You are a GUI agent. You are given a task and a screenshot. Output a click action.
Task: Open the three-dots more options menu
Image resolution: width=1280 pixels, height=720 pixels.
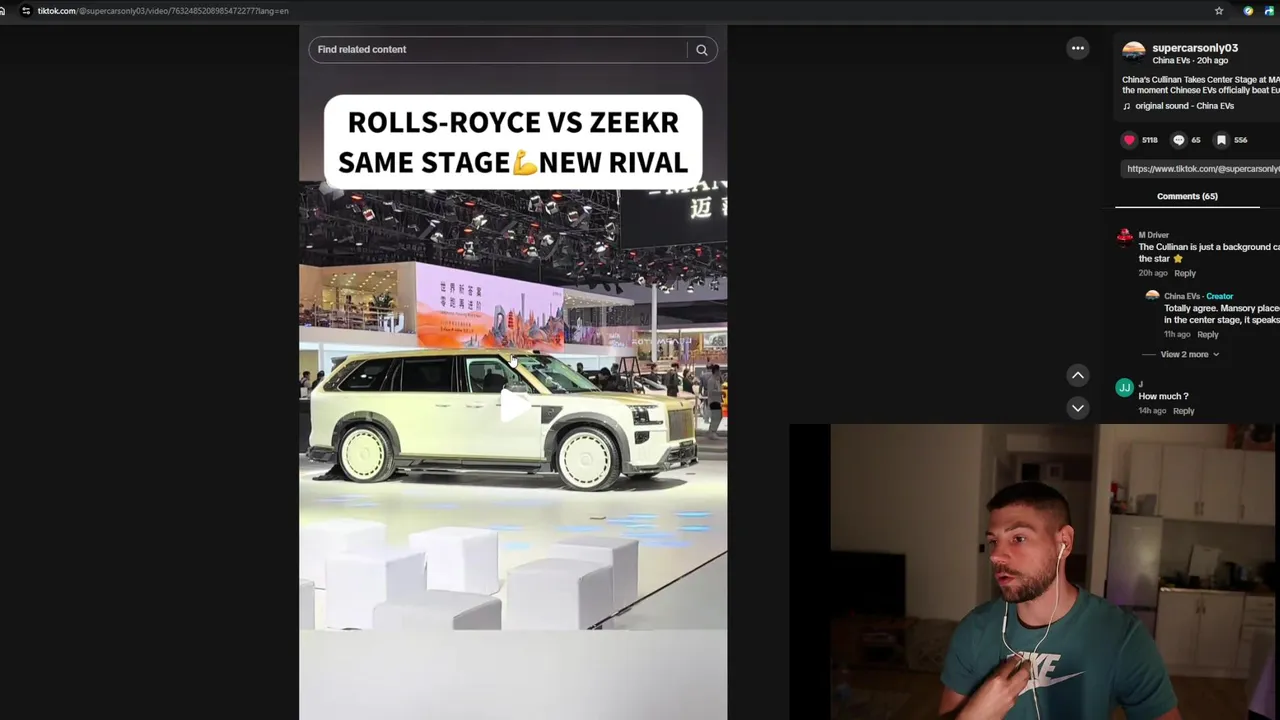click(1078, 48)
